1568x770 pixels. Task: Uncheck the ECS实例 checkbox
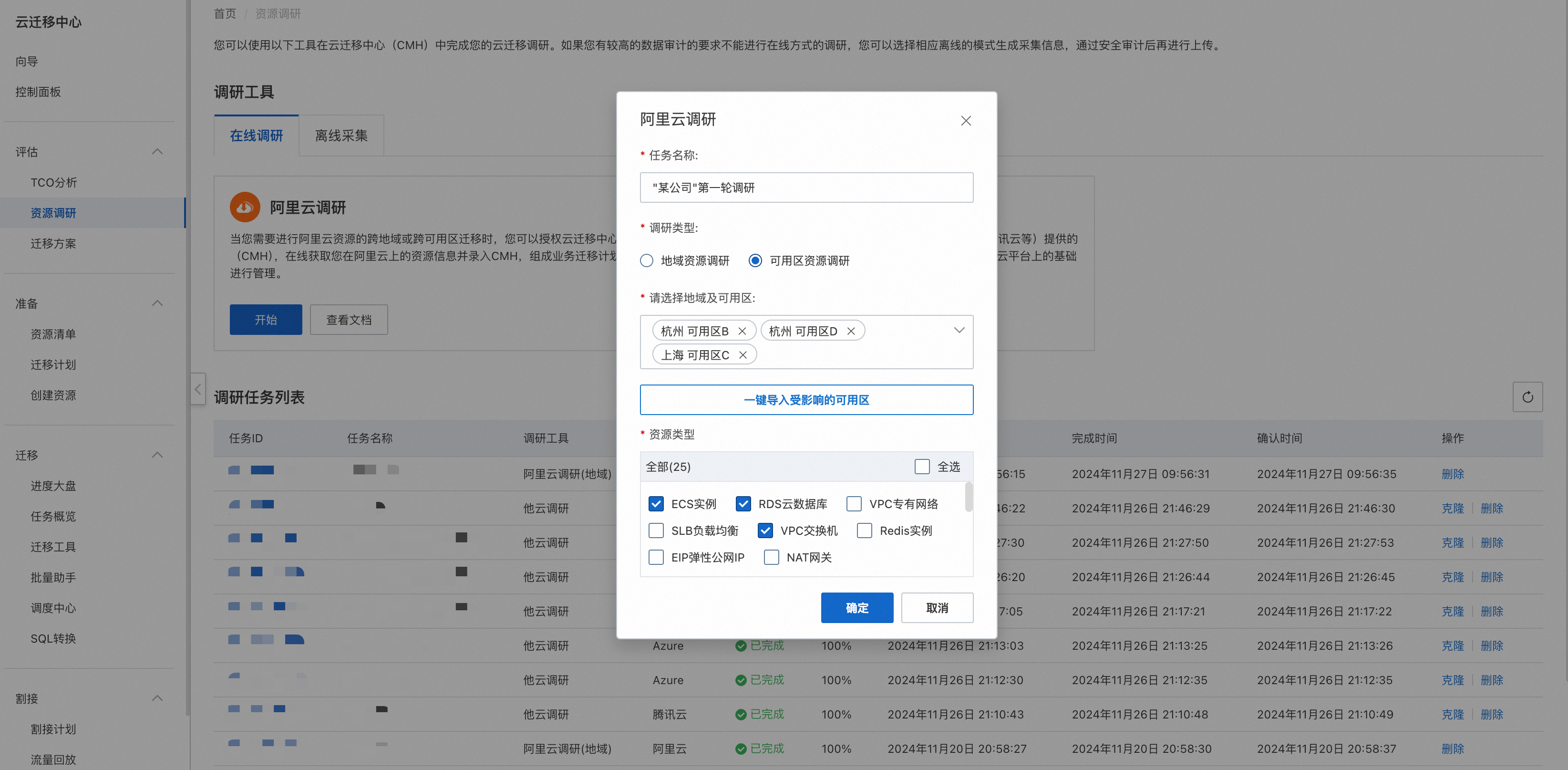656,504
